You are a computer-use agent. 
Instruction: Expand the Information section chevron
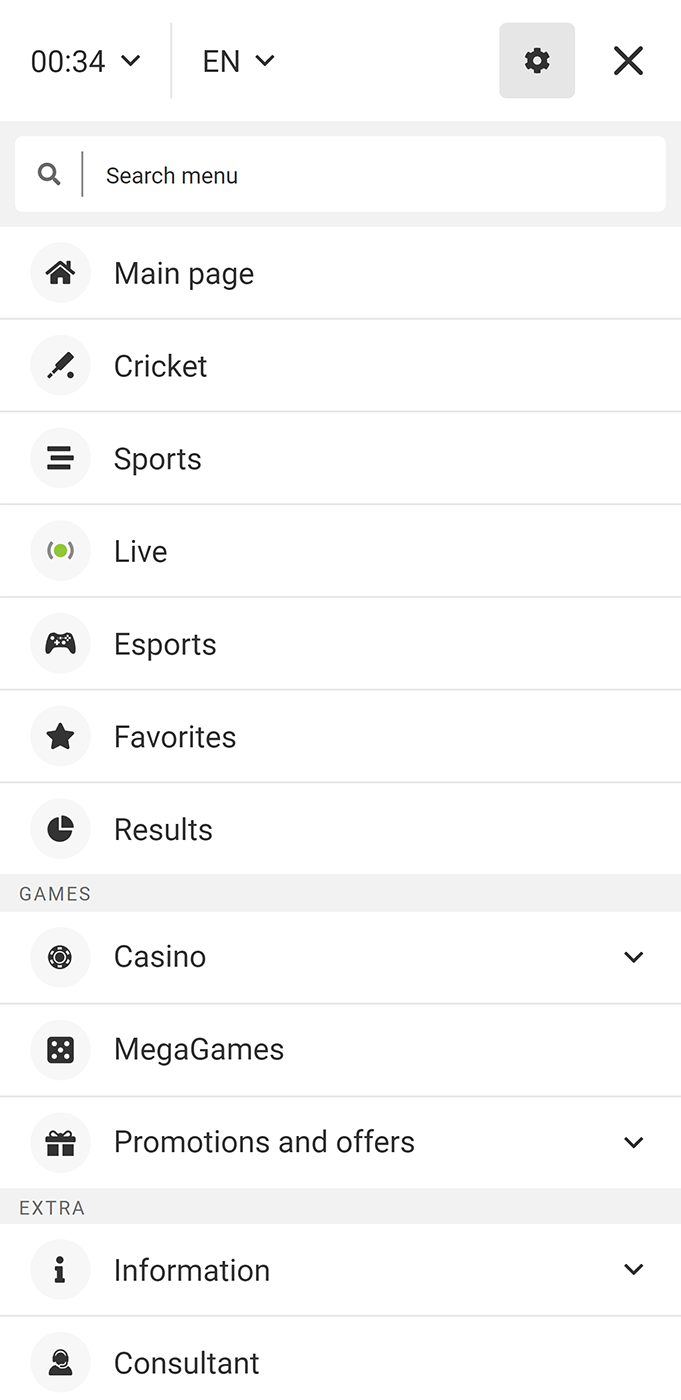(x=633, y=1270)
